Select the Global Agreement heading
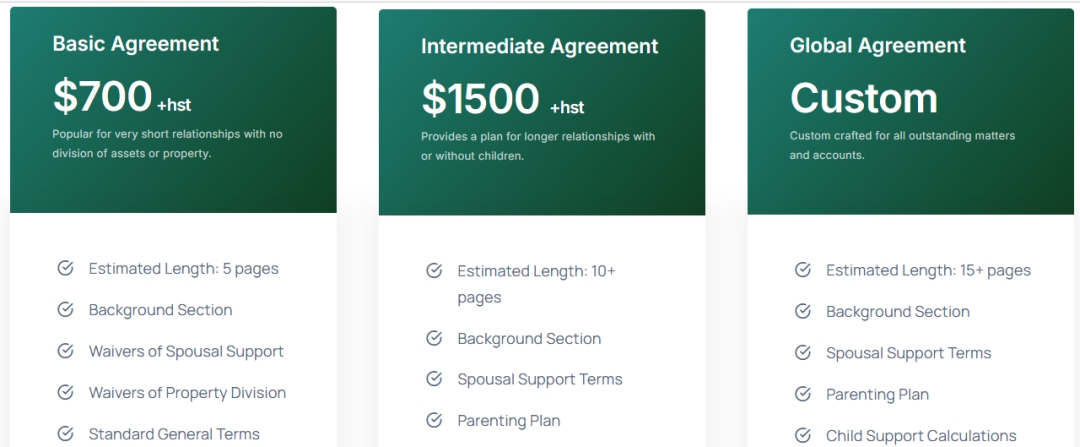 [x=878, y=45]
